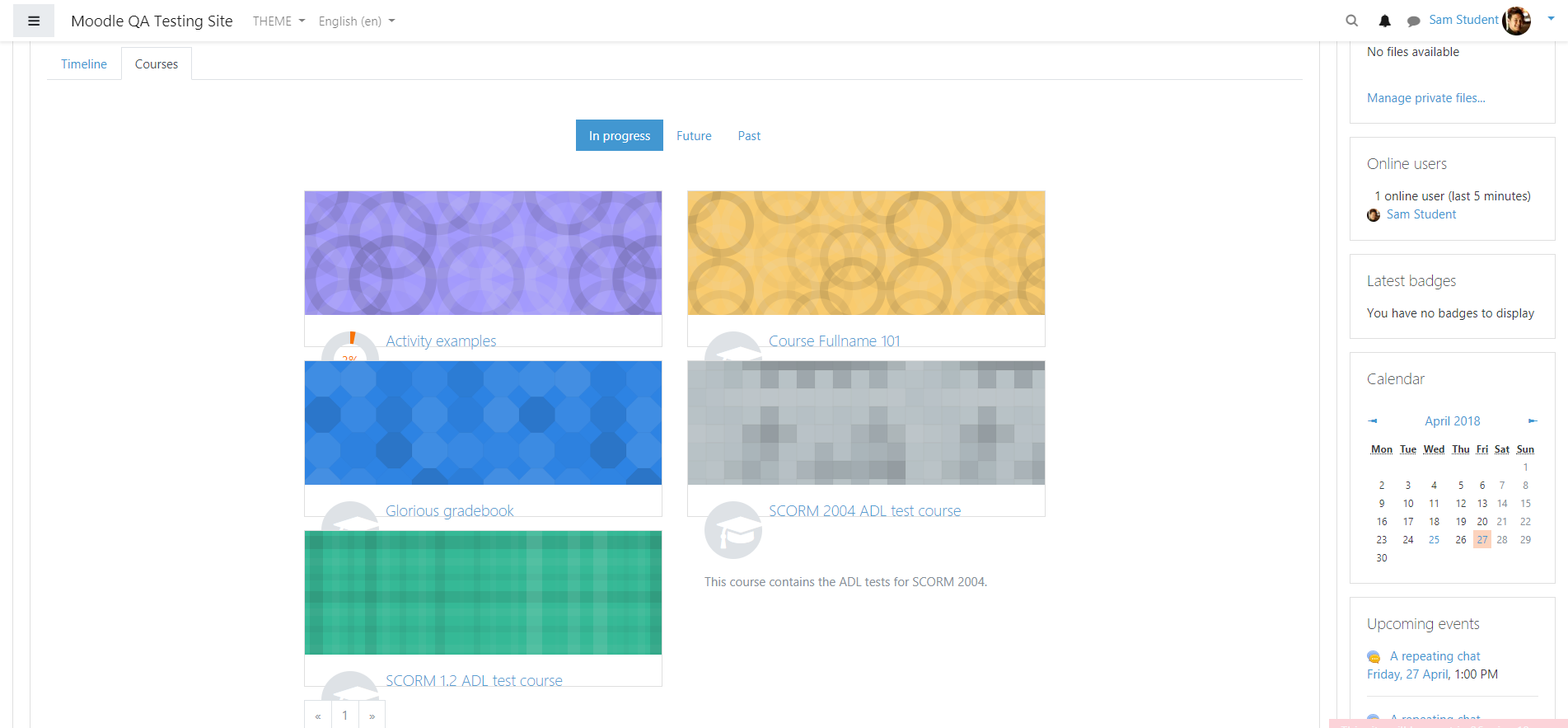Screen dimensions: 1568x728
Task: Click the 'Sun' calendar column header
Action: [x=1525, y=449]
